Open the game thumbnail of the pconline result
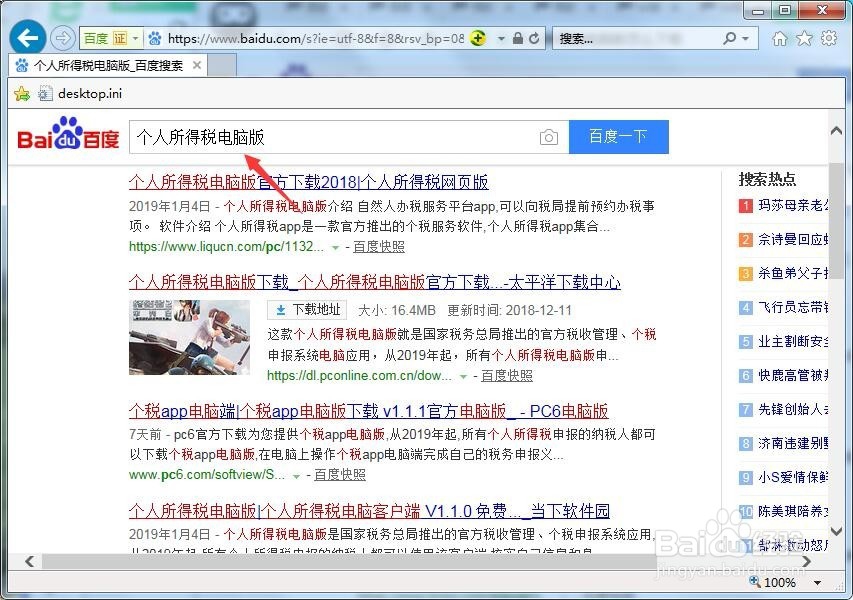 point(189,337)
